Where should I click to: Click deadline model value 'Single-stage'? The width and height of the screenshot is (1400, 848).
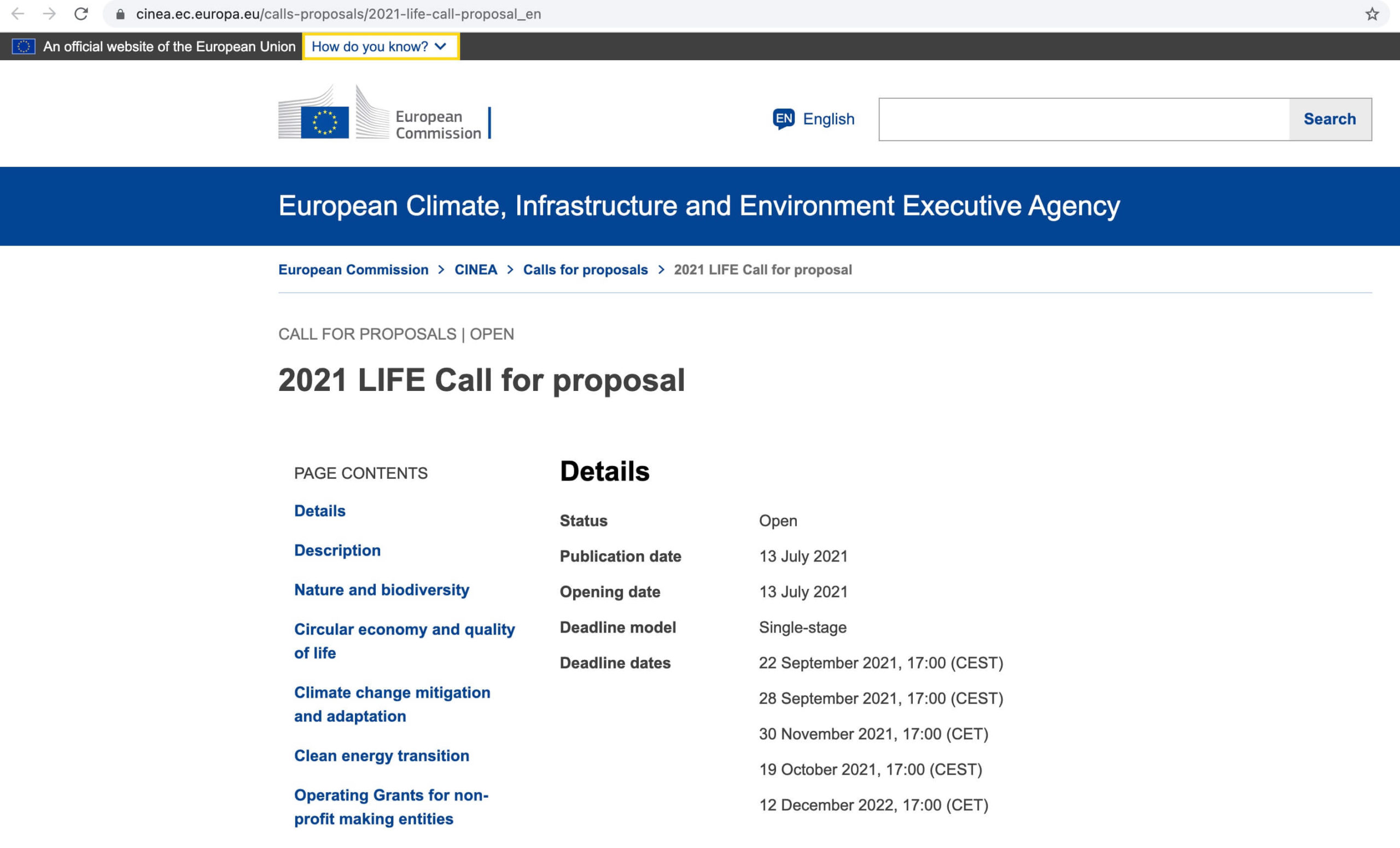coord(802,627)
